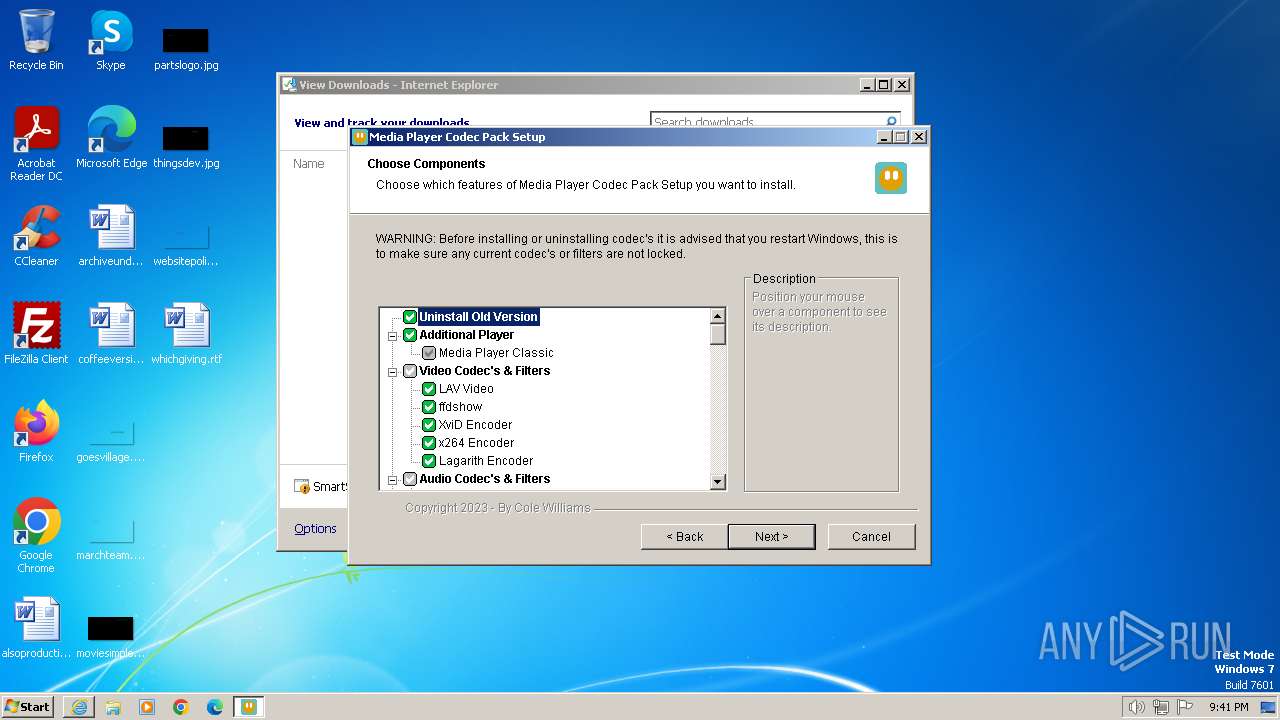
Task: Click the component list scroll down arrow
Action: tap(717, 482)
